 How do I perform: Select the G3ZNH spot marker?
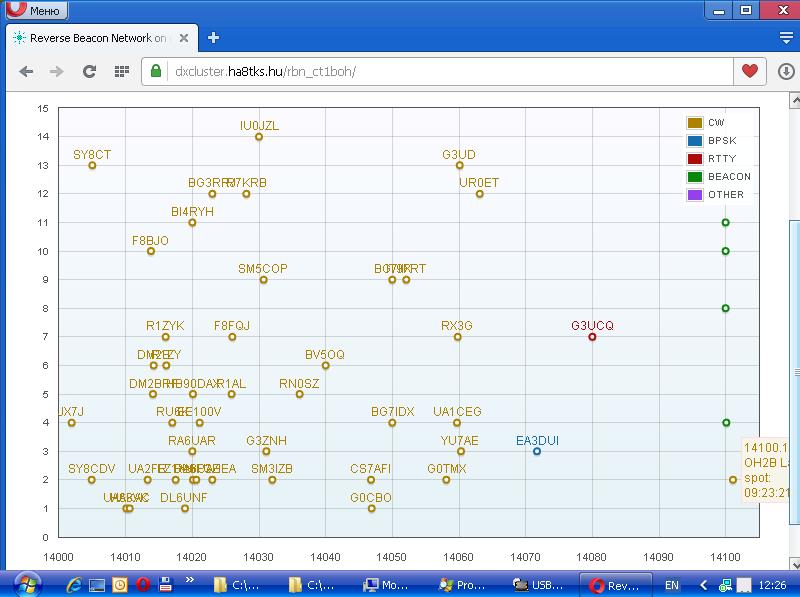(x=266, y=451)
